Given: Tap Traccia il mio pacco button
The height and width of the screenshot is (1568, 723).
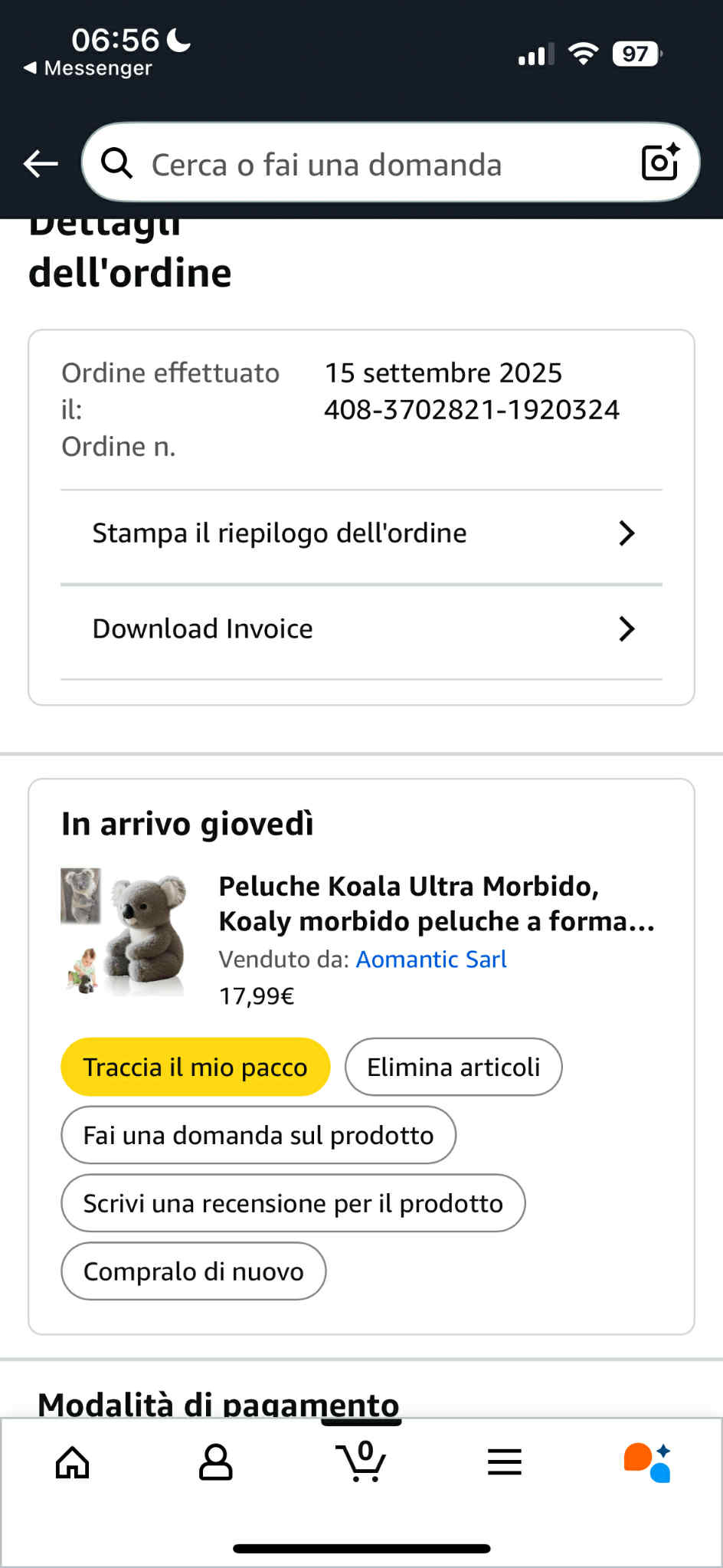Looking at the screenshot, I should pos(195,1067).
